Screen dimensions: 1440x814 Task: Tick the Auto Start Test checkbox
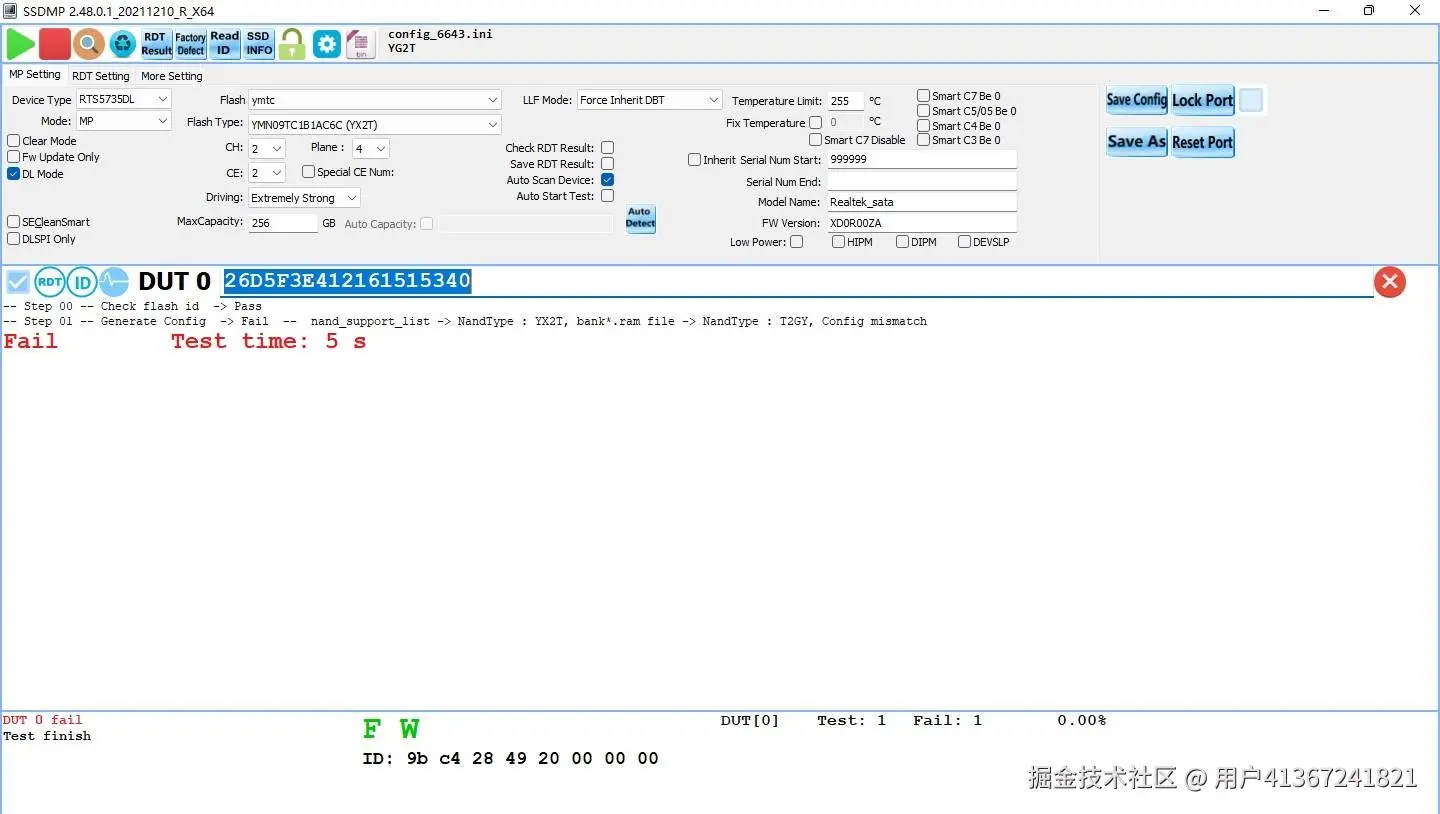[607, 196]
